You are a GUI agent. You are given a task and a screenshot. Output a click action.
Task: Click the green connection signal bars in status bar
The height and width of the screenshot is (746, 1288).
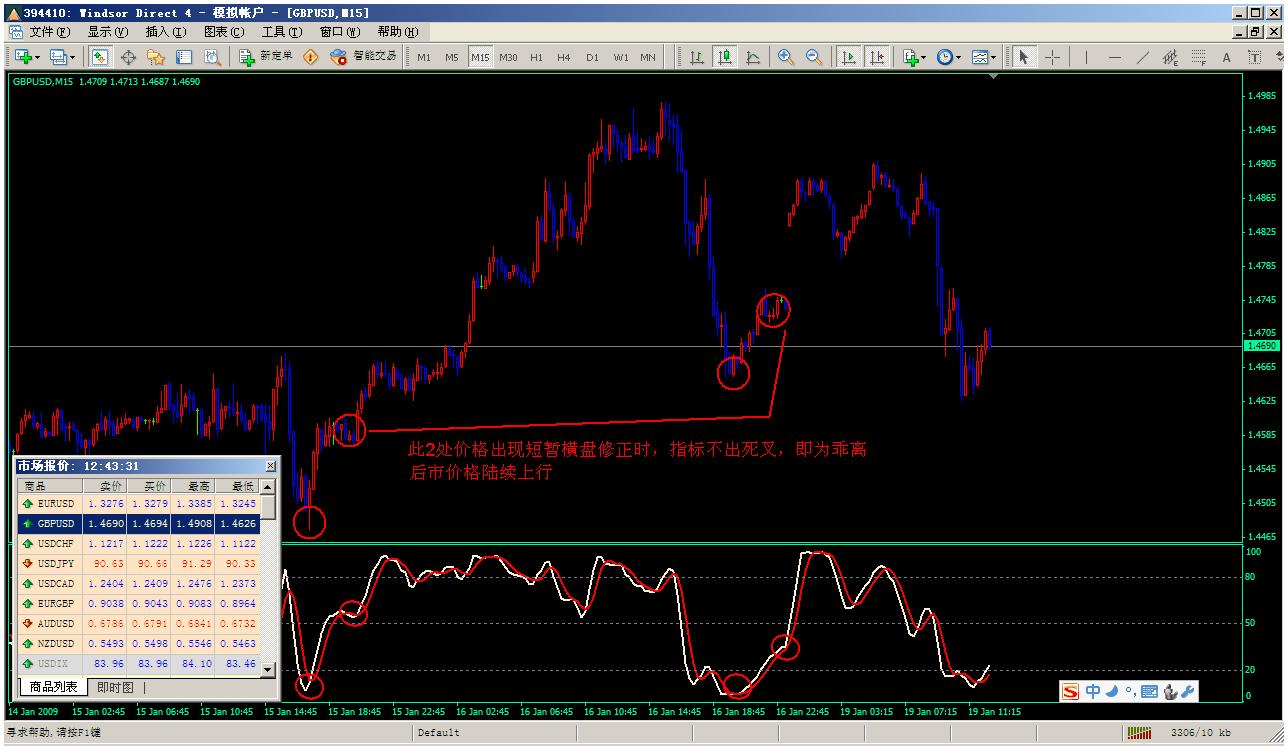point(1140,732)
